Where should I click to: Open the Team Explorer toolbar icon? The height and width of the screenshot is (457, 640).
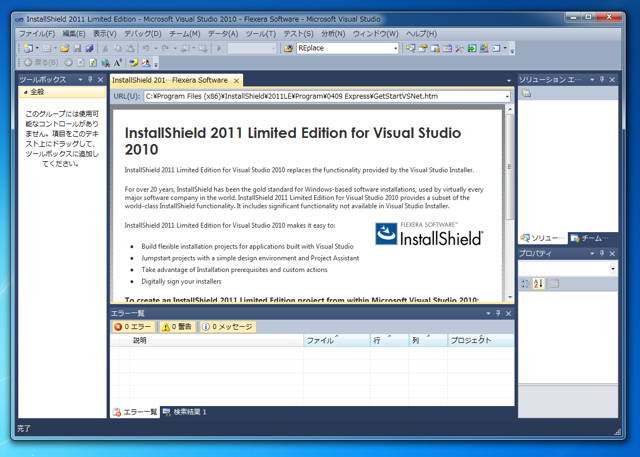pos(435,49)
